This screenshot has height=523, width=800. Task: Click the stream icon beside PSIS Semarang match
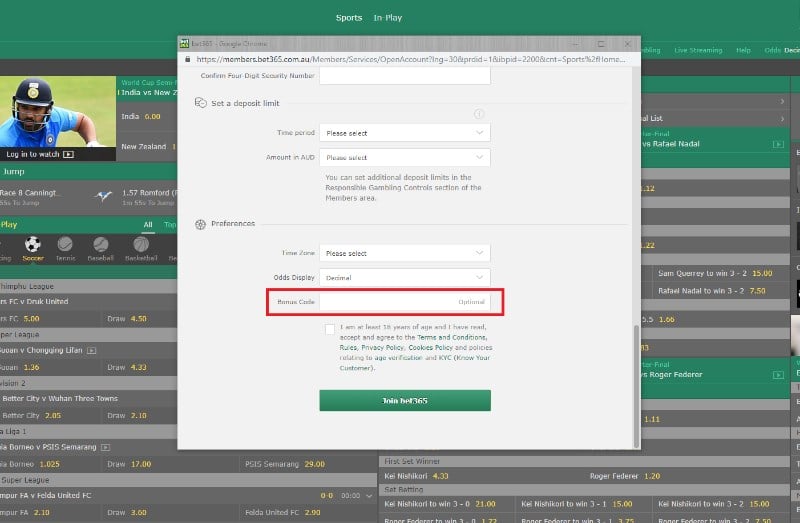(x=105, y=447)
